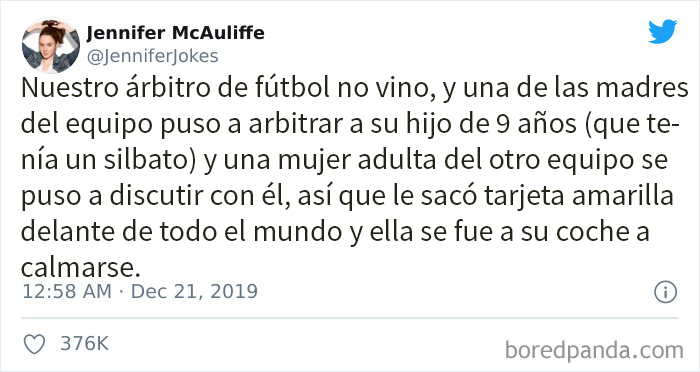700x372 pixels.
Task: Click the 12:58 AM timestamp
Action: [x=67, y=292]
